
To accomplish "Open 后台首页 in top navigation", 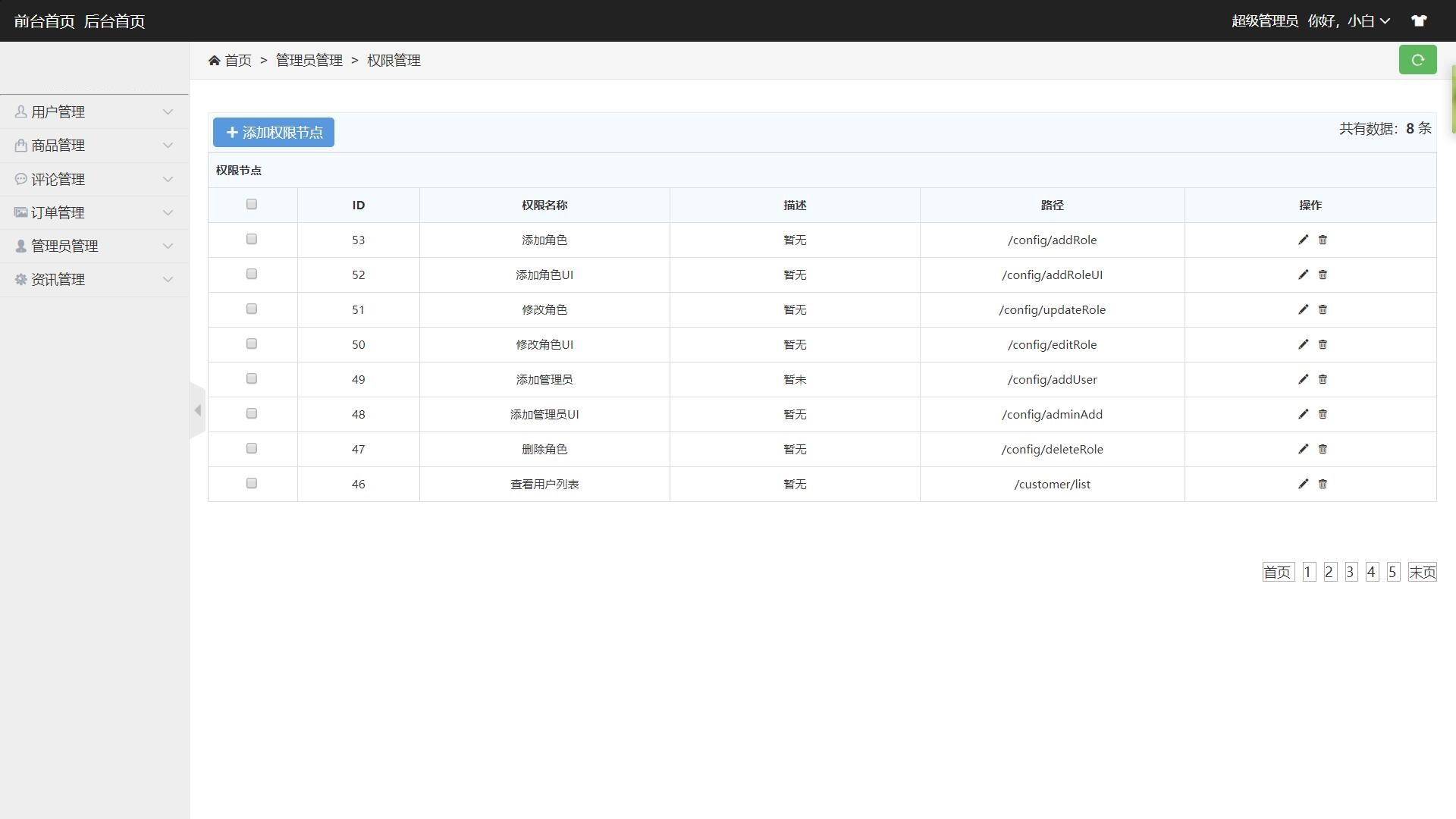I will click(115, 21).
